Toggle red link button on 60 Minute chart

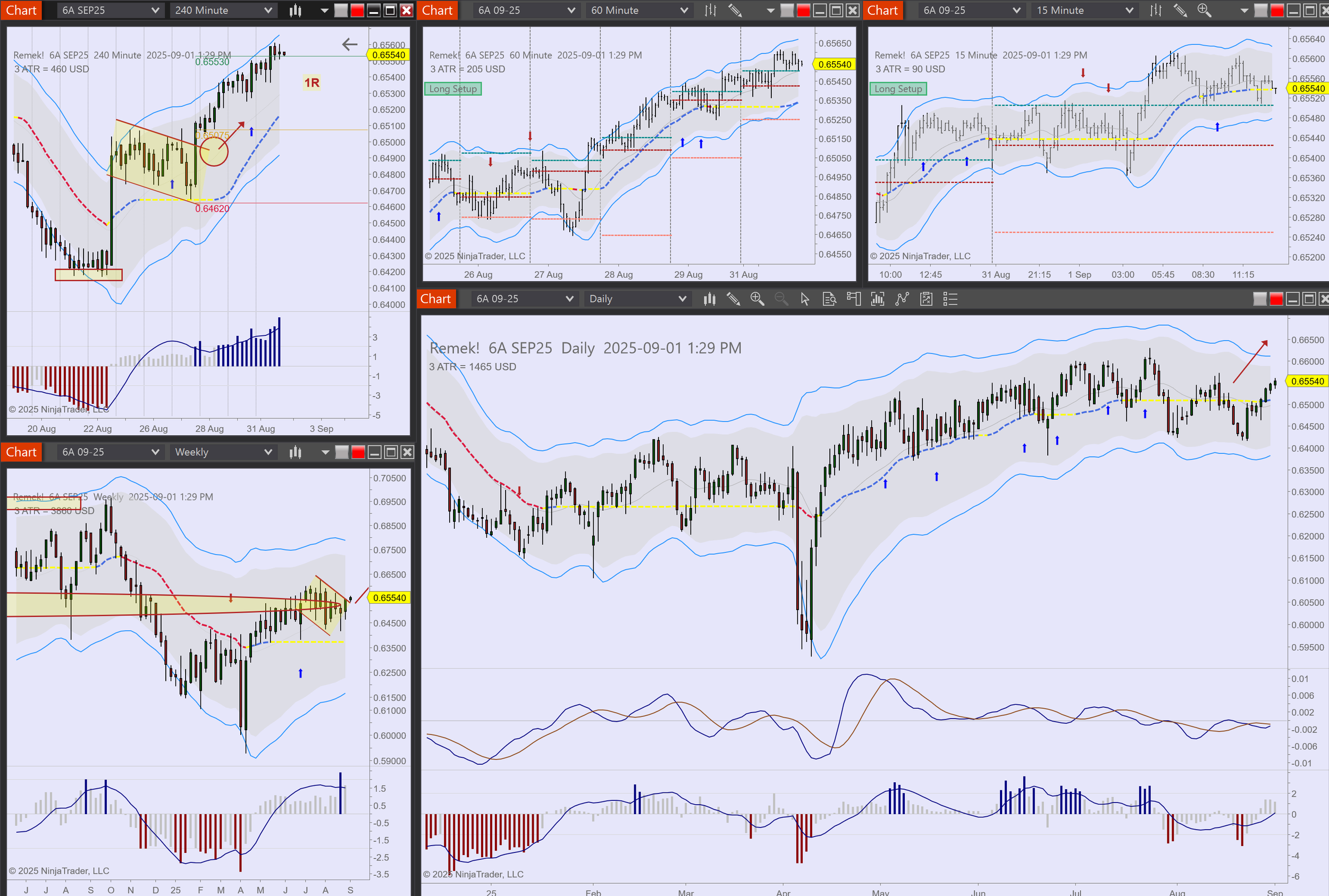point(803,10)
